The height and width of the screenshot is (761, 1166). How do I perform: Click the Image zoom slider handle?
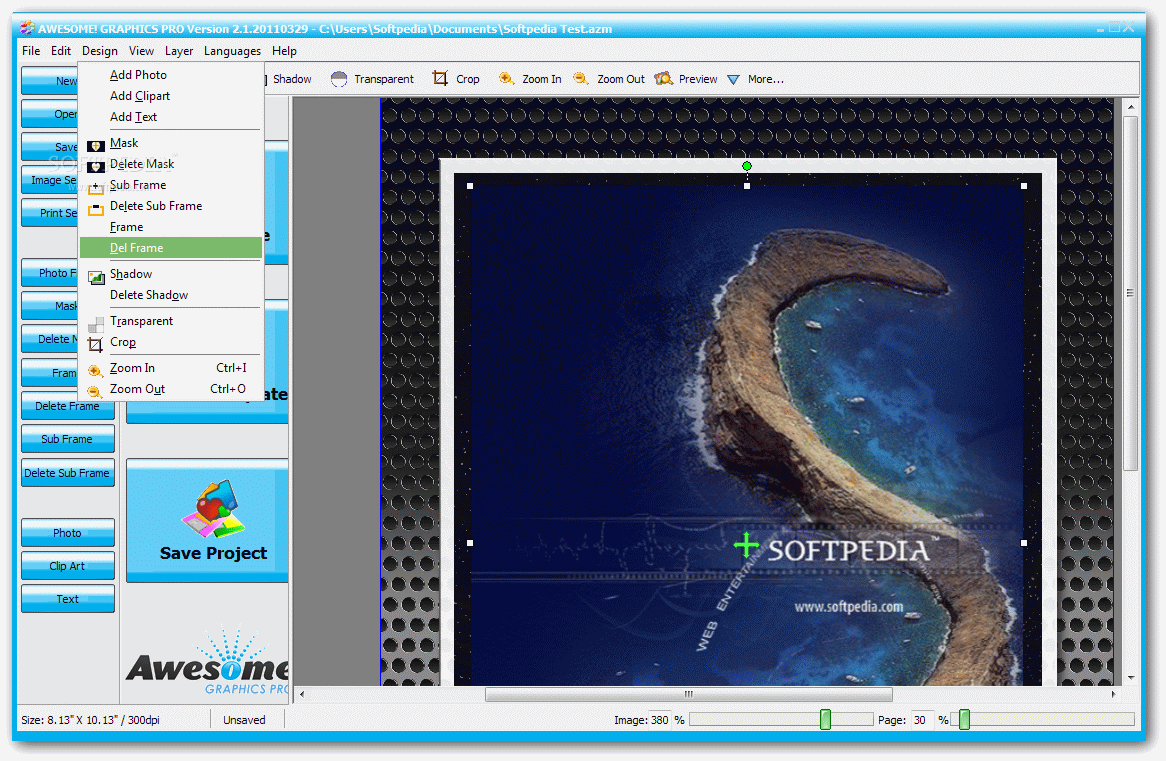[825, 719]
